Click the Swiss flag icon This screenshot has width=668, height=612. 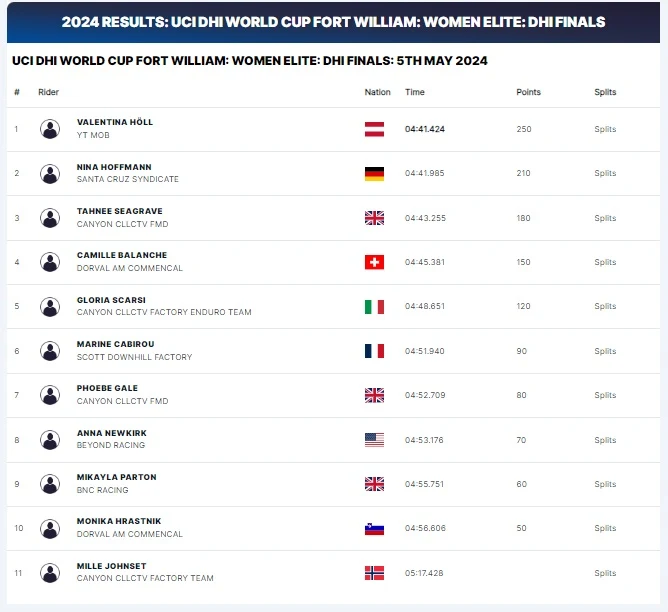coord(374,262)
